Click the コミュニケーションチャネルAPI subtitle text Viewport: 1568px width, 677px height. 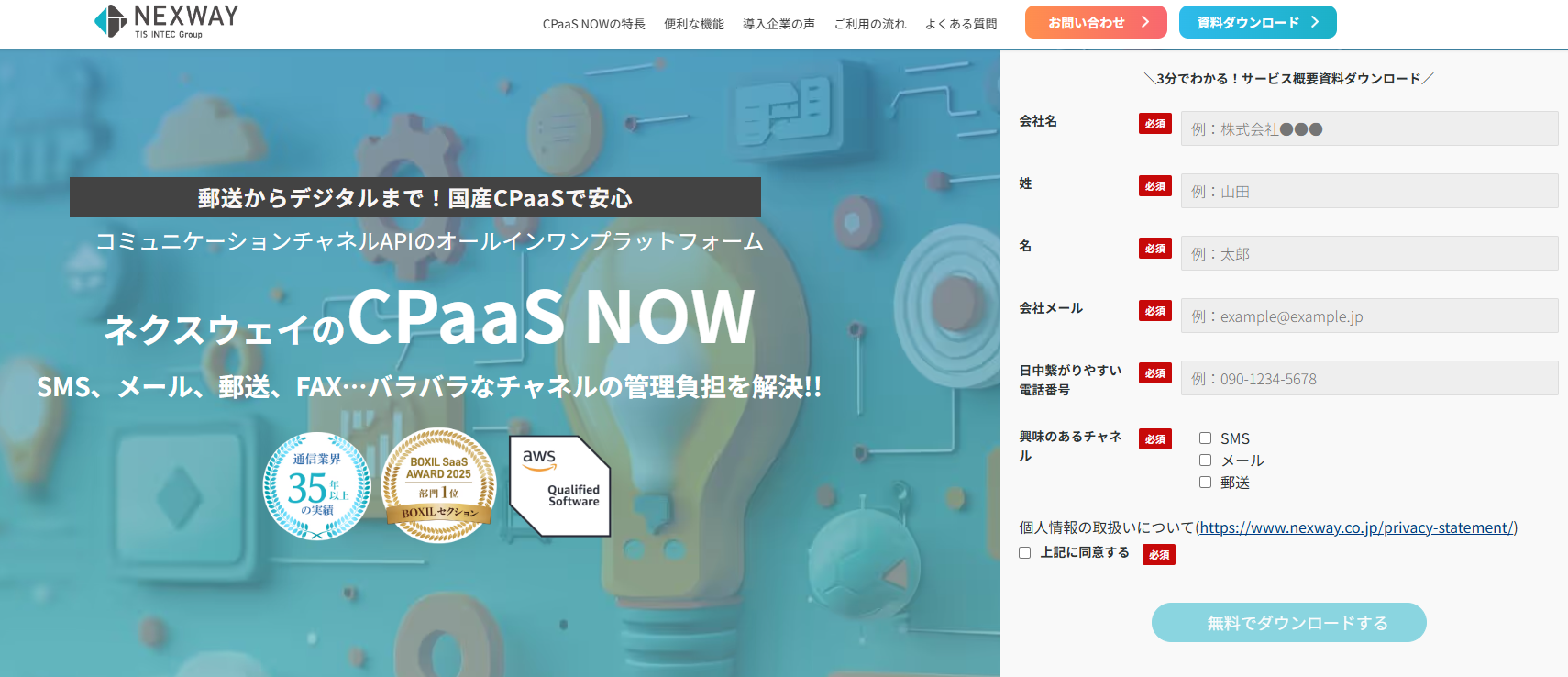point(429,241)
